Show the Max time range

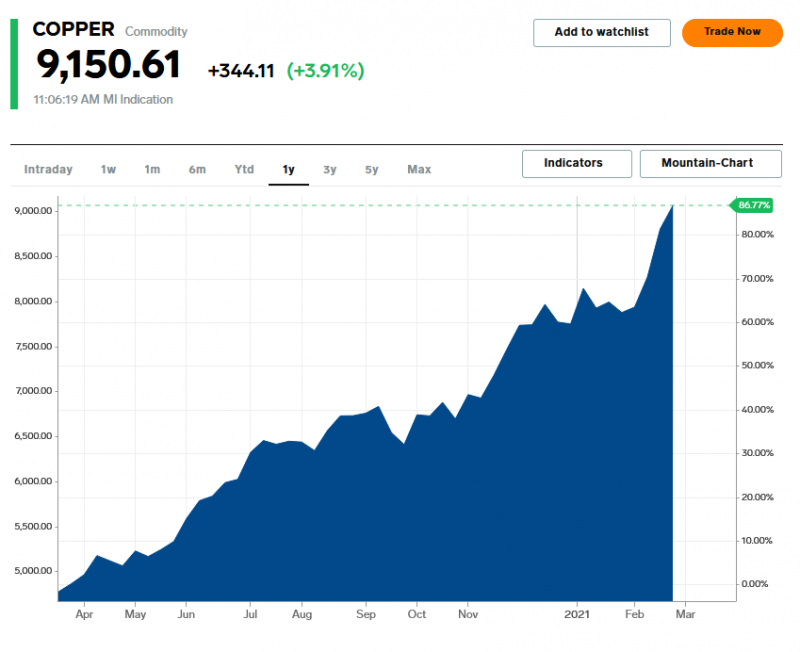coord(419,169)
